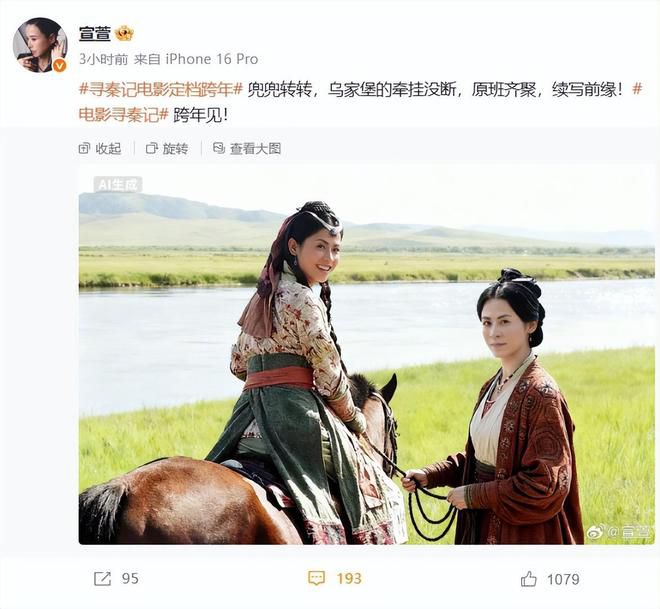Click the image icon beside 查看大图

[219, 148]
